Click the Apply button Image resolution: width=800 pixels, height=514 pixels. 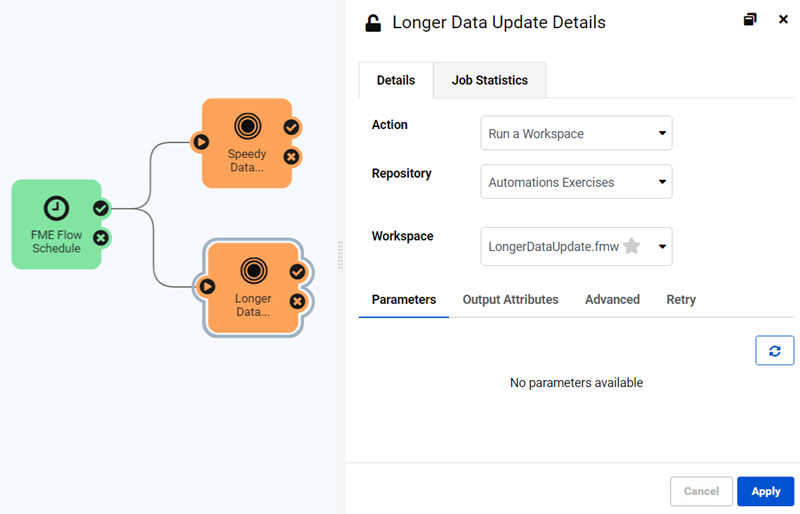(x=765, y=491)
